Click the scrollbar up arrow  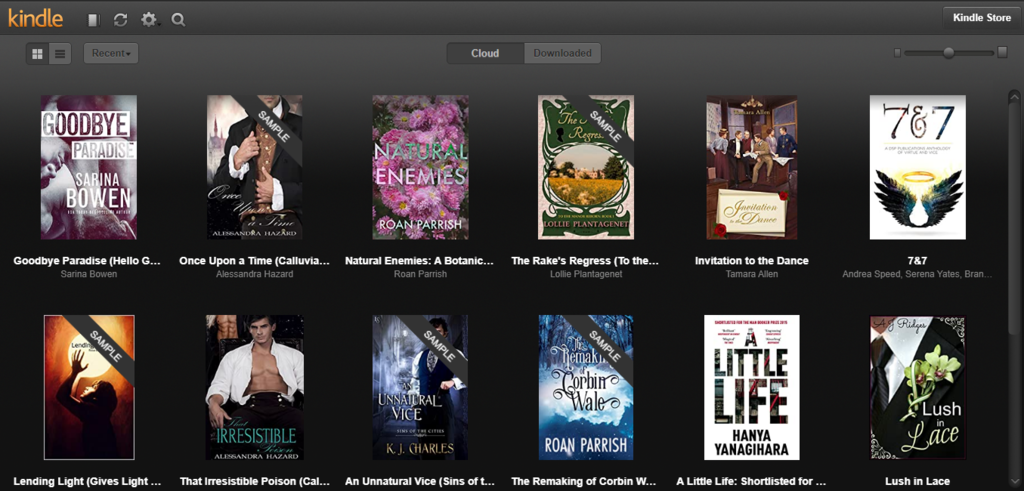pyautogui.click(x=1014, y=97)
